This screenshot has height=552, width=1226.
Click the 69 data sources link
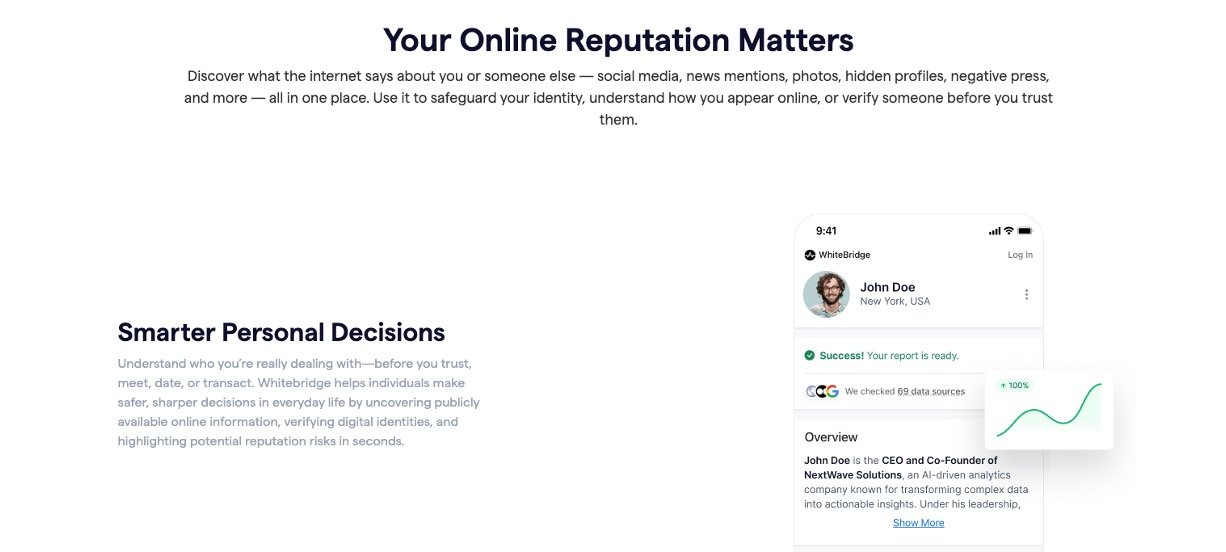[x=931, y=392]
